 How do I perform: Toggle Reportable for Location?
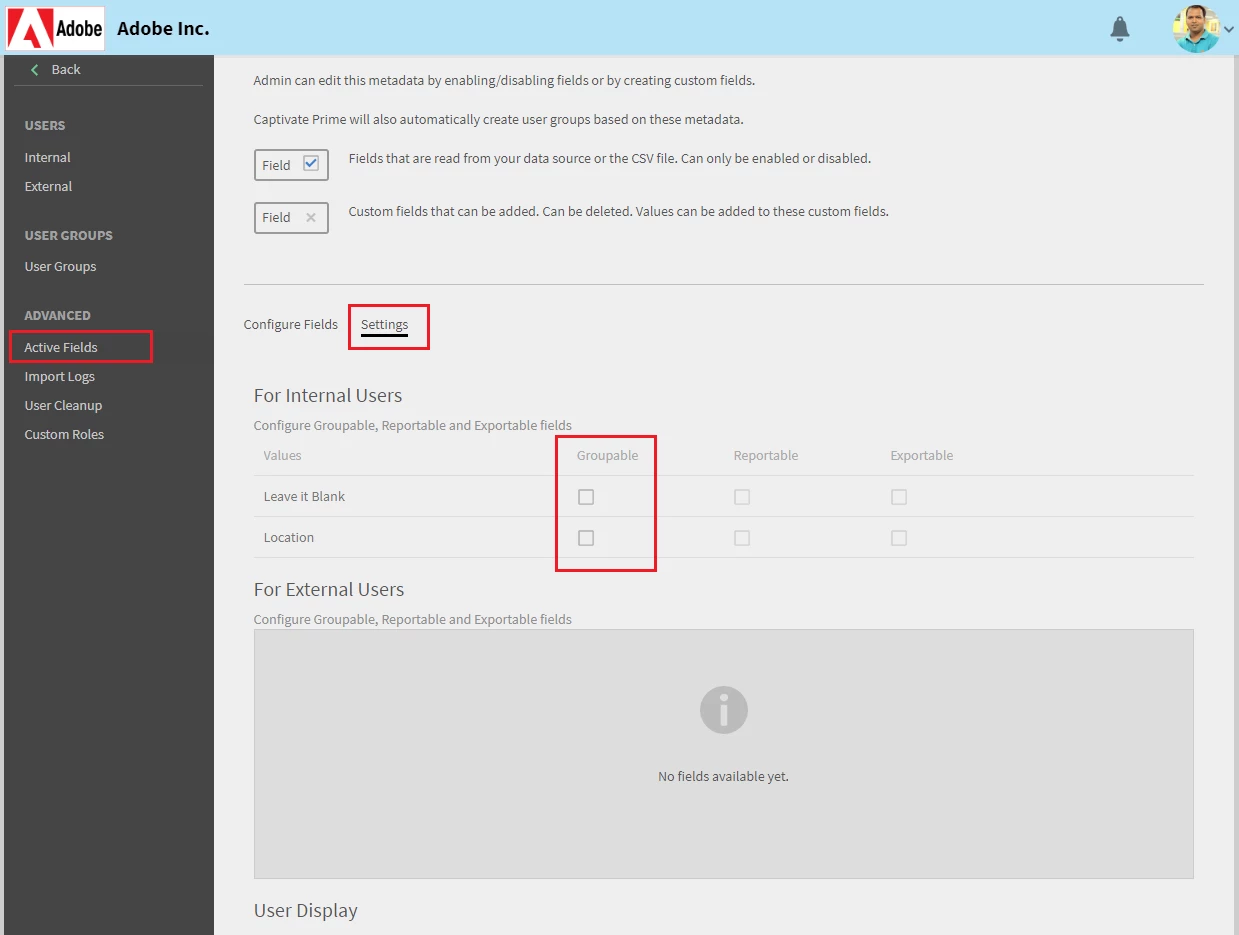(742, 538)
